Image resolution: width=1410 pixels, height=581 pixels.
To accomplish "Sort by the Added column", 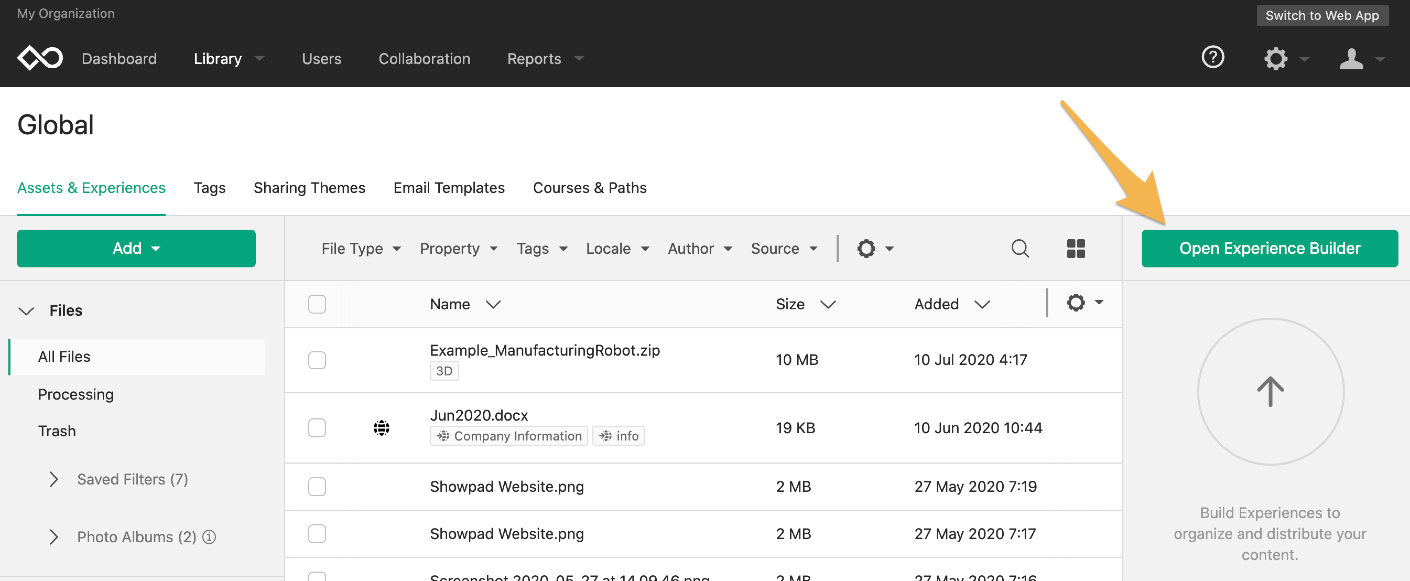I will click(953, 304).
